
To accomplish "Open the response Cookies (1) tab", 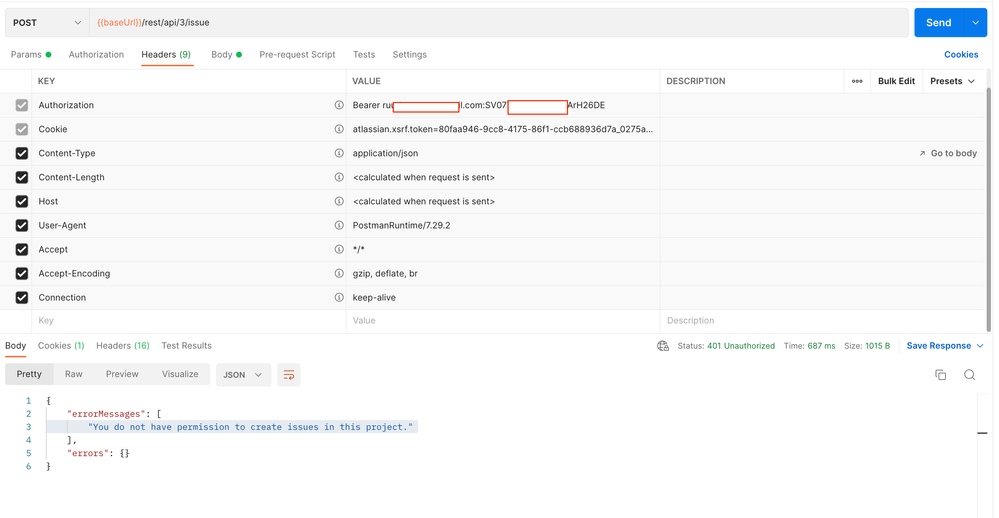I will (61, 345).
